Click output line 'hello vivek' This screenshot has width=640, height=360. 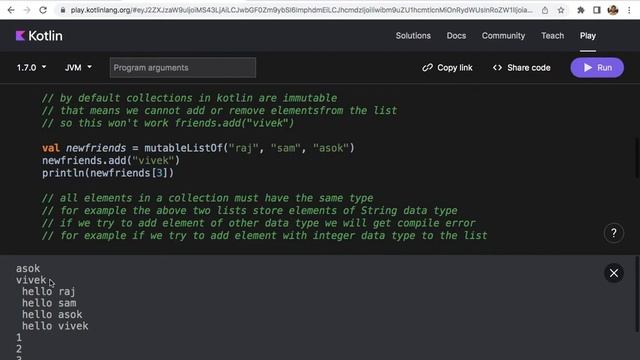tap(55, 326)
